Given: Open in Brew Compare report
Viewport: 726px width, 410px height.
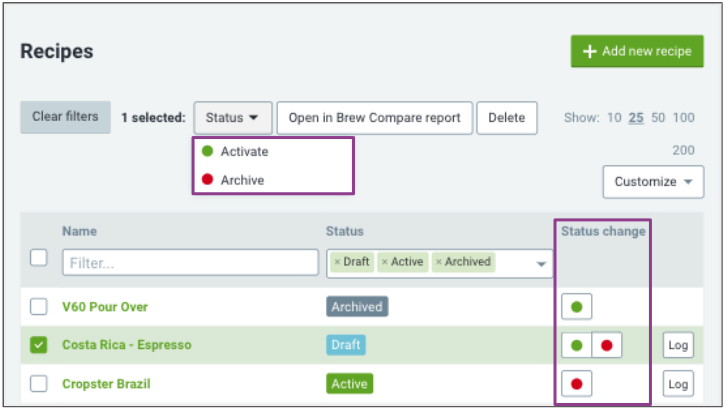Looking at the screenshot, I should 375,118.
